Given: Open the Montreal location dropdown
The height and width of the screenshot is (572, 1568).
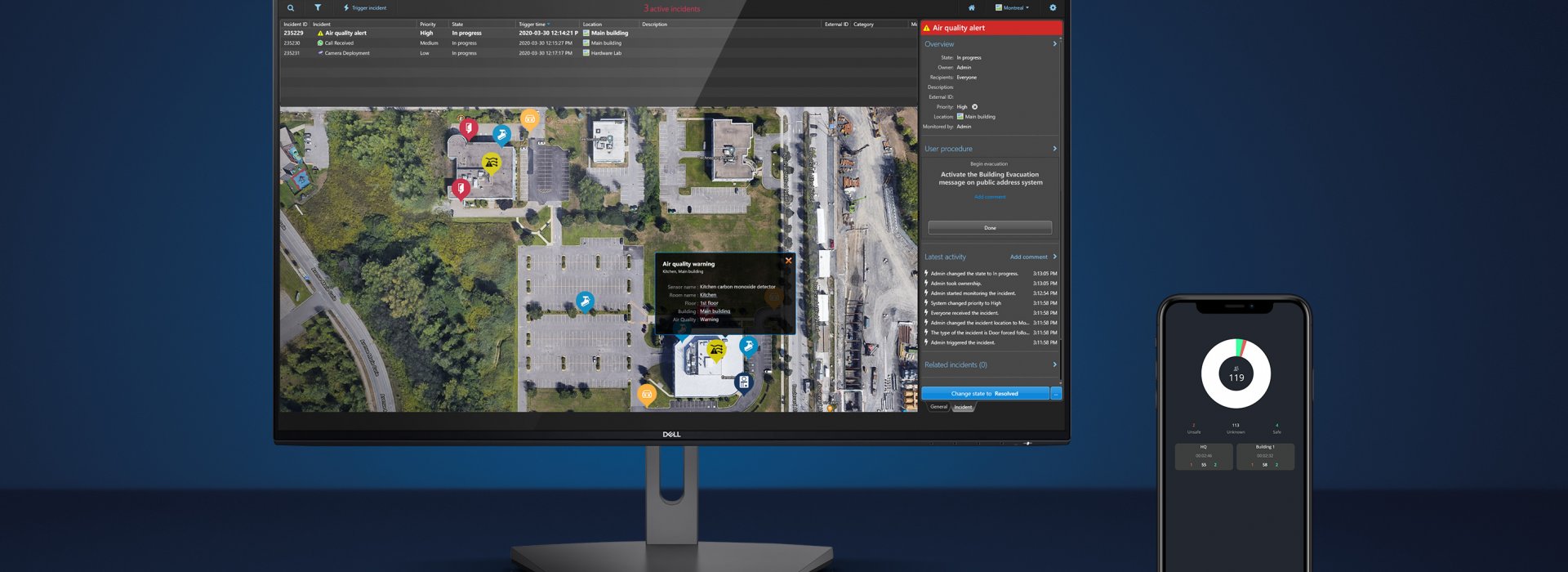Looking at the screenshot, I should (1013, 8).
